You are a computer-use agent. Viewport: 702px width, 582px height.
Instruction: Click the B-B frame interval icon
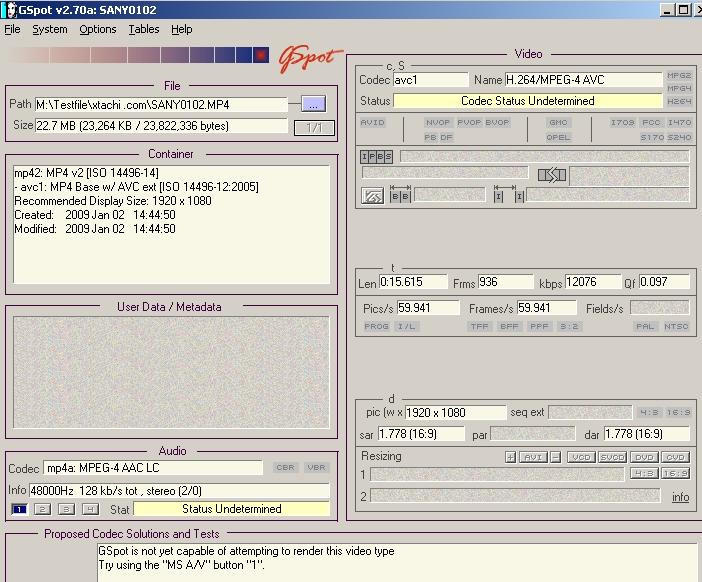[x=400, y=195]
